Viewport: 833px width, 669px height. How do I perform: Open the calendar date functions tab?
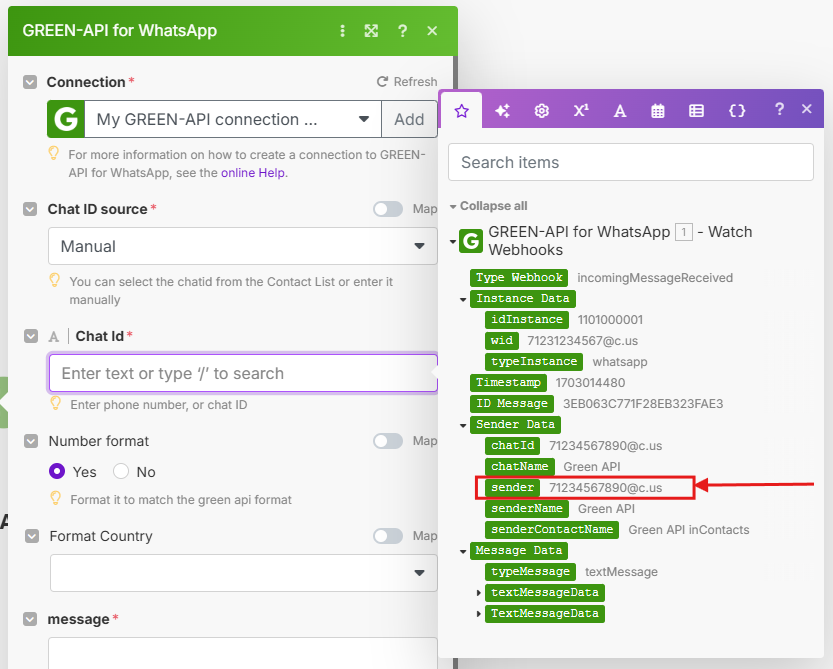click(658, 110)
